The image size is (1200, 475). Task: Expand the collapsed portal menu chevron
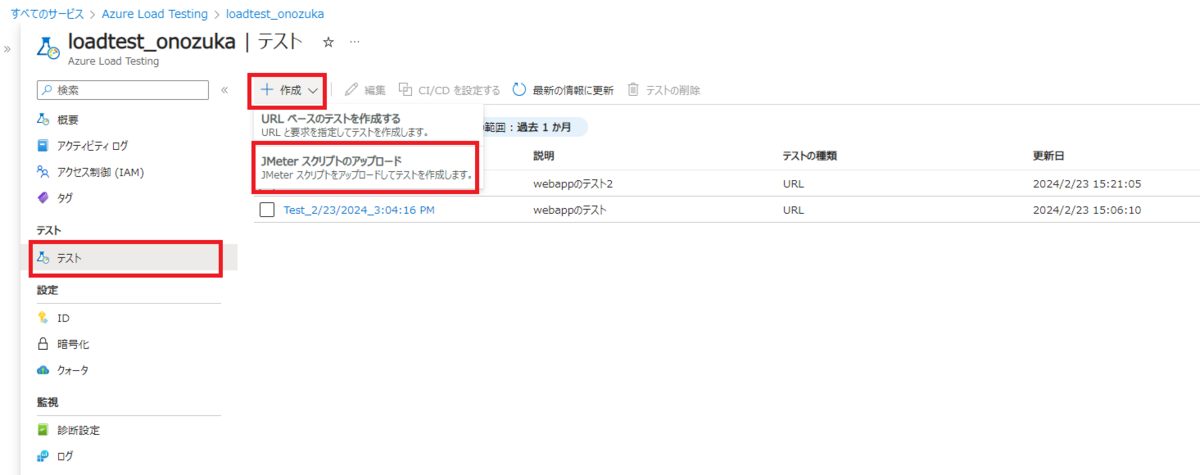tap(7, 48)
